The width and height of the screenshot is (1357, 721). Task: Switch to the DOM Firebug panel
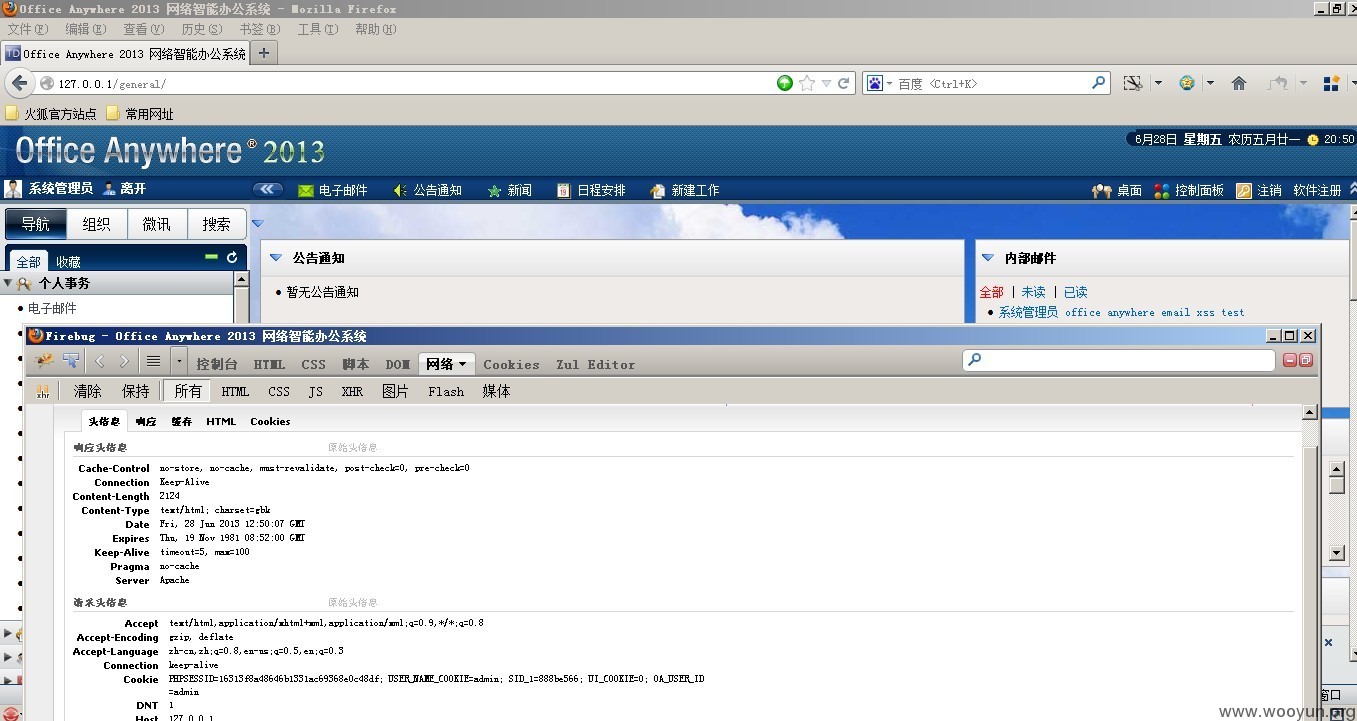[x=398, y=365]
